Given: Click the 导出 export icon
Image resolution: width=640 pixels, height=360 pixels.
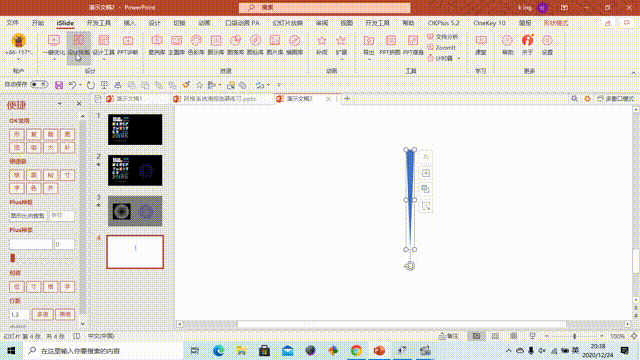Looking at the screenshot, I should (369, 41).
